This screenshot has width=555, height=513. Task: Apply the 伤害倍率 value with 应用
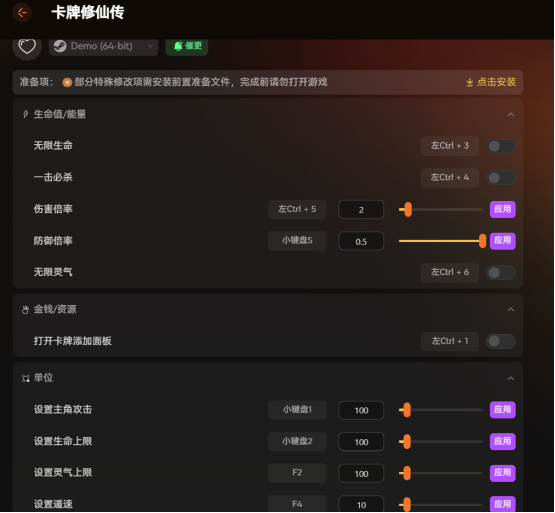click(503, 209)
